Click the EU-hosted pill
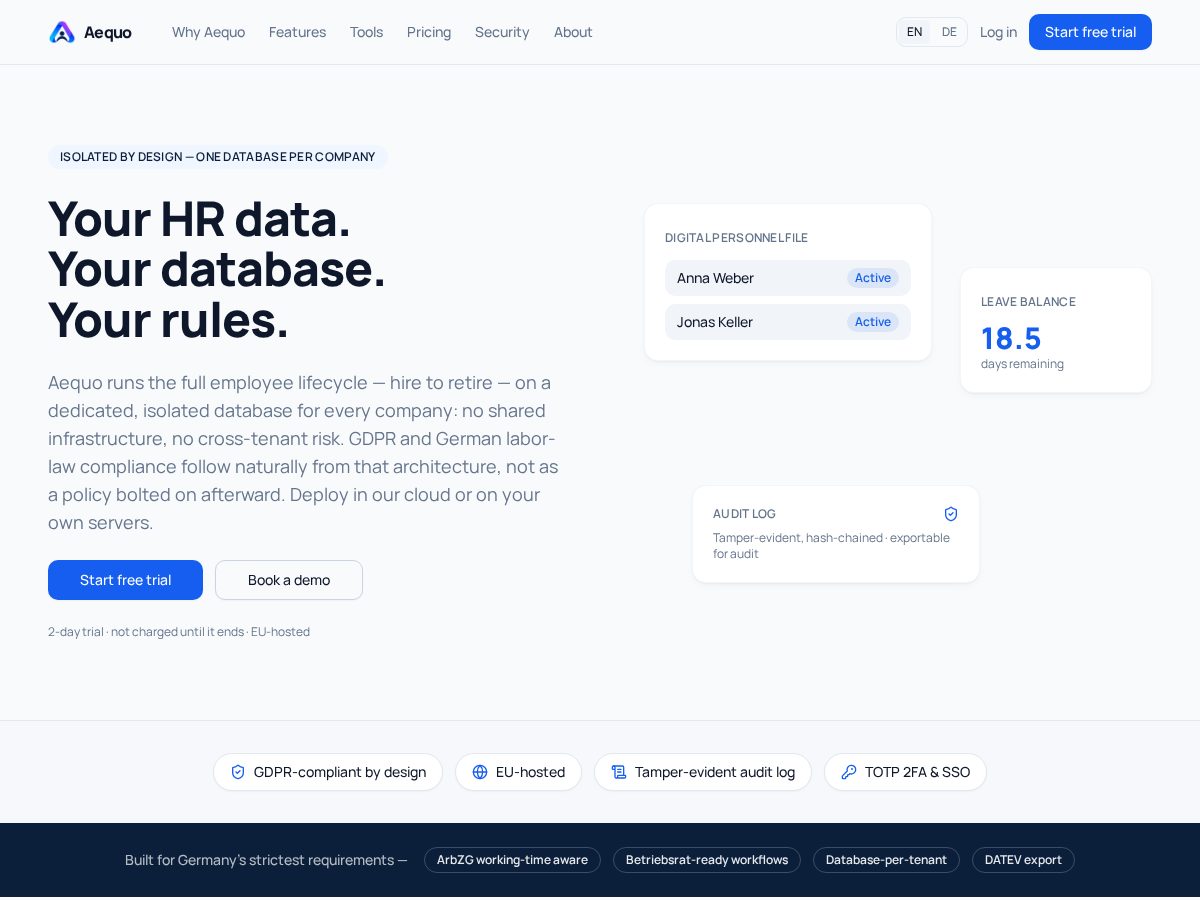 click(x=518, y=772)
